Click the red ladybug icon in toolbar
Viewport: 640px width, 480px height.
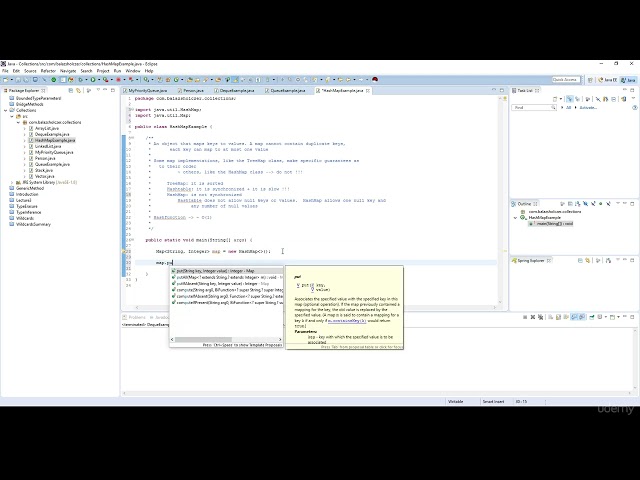coord(375,80)
